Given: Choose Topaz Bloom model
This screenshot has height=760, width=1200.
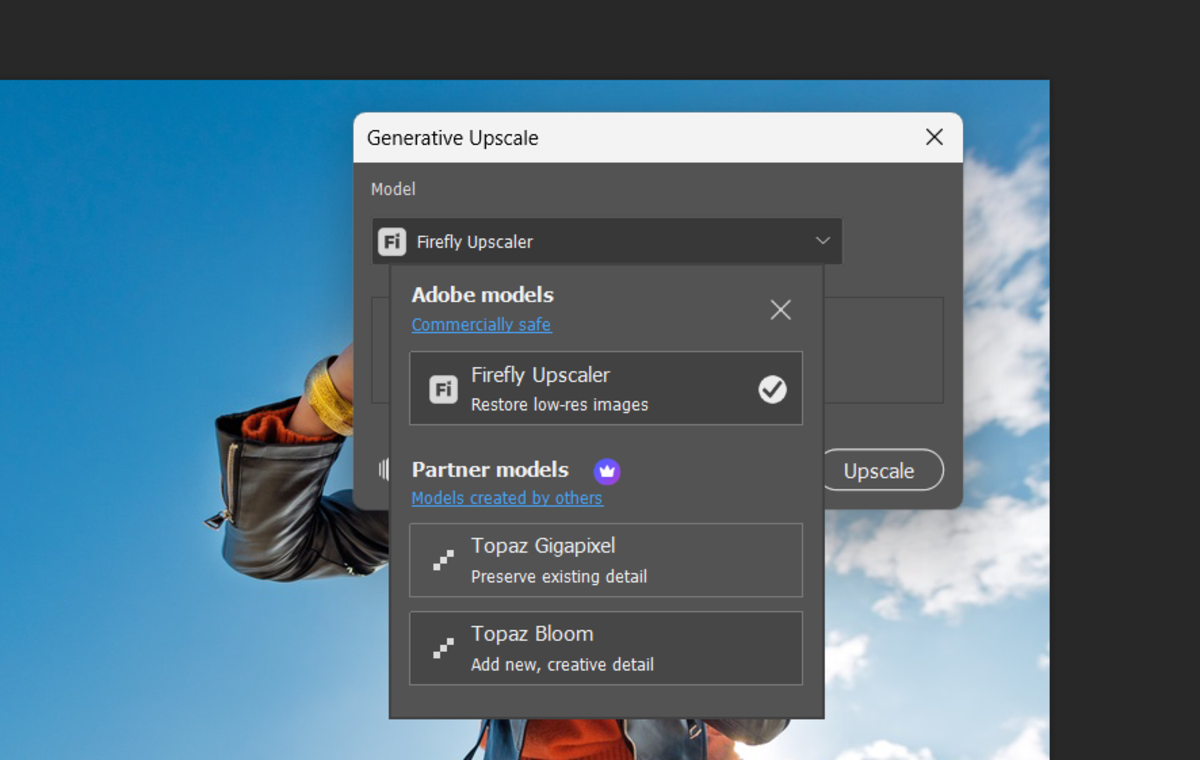Looking at the screenshot, I should coord(606,648).
